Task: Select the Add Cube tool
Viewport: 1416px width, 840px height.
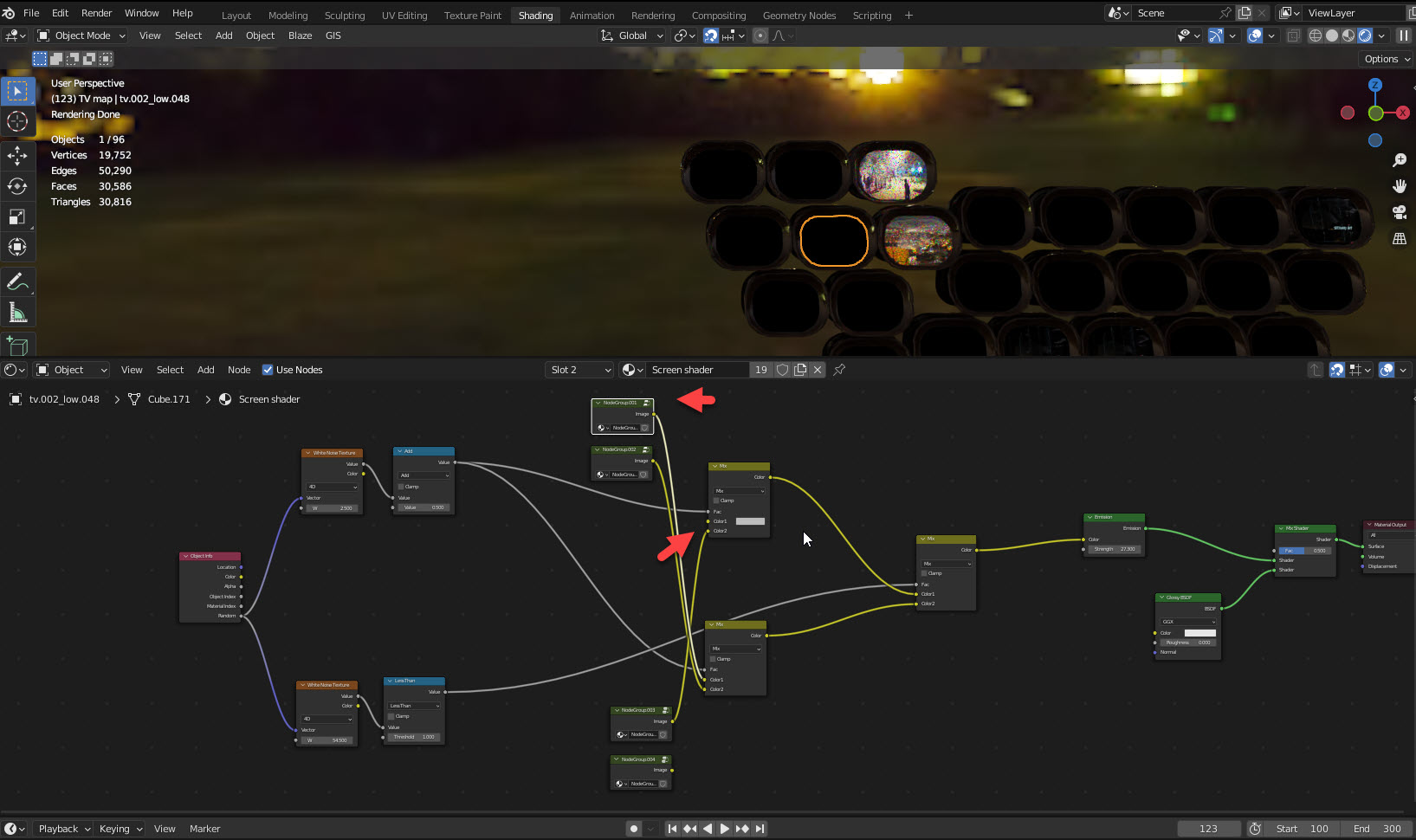Action: (x=17, y=346)
